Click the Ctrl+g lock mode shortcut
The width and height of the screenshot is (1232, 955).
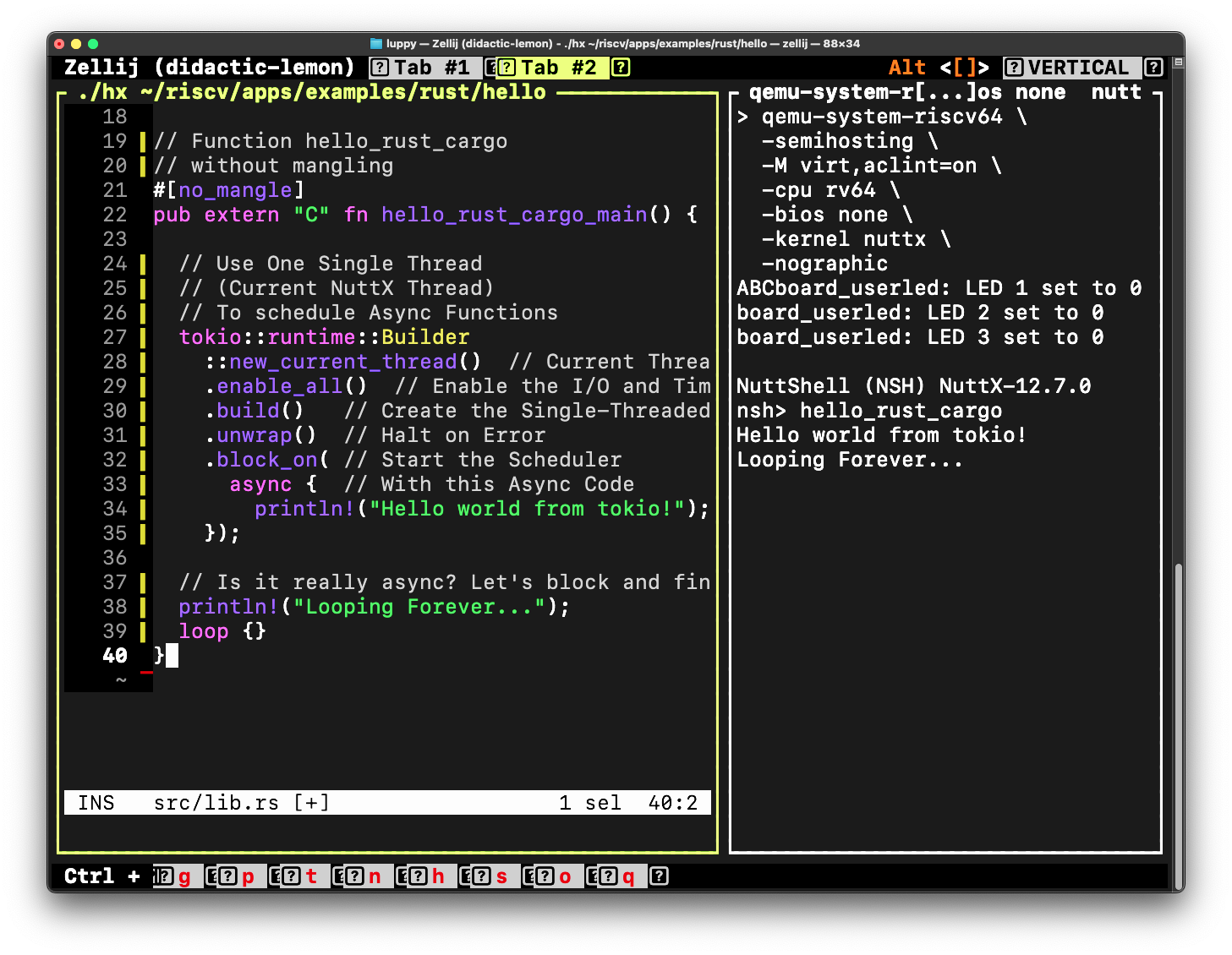tap(183, 876)
